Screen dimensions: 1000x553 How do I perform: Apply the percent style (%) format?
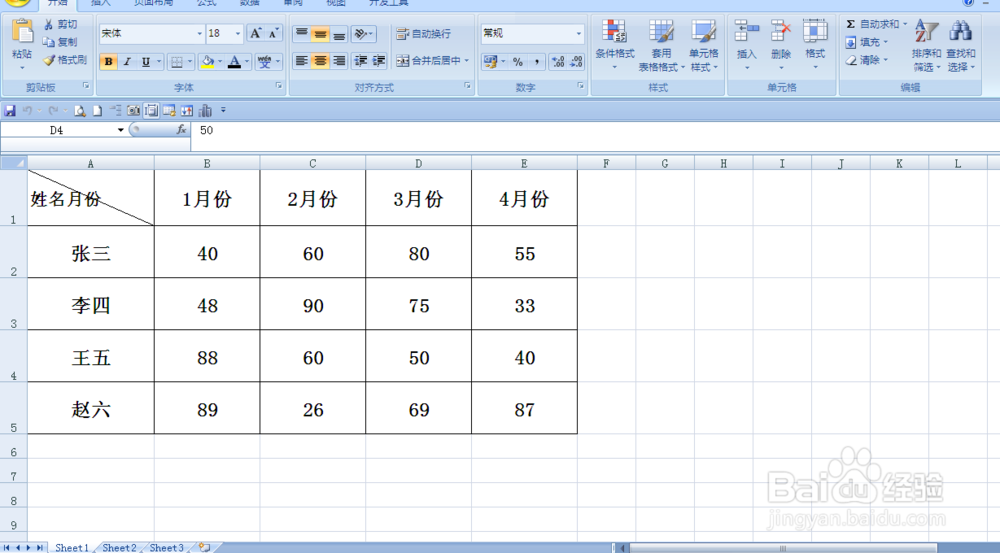[x=518, y=62]
